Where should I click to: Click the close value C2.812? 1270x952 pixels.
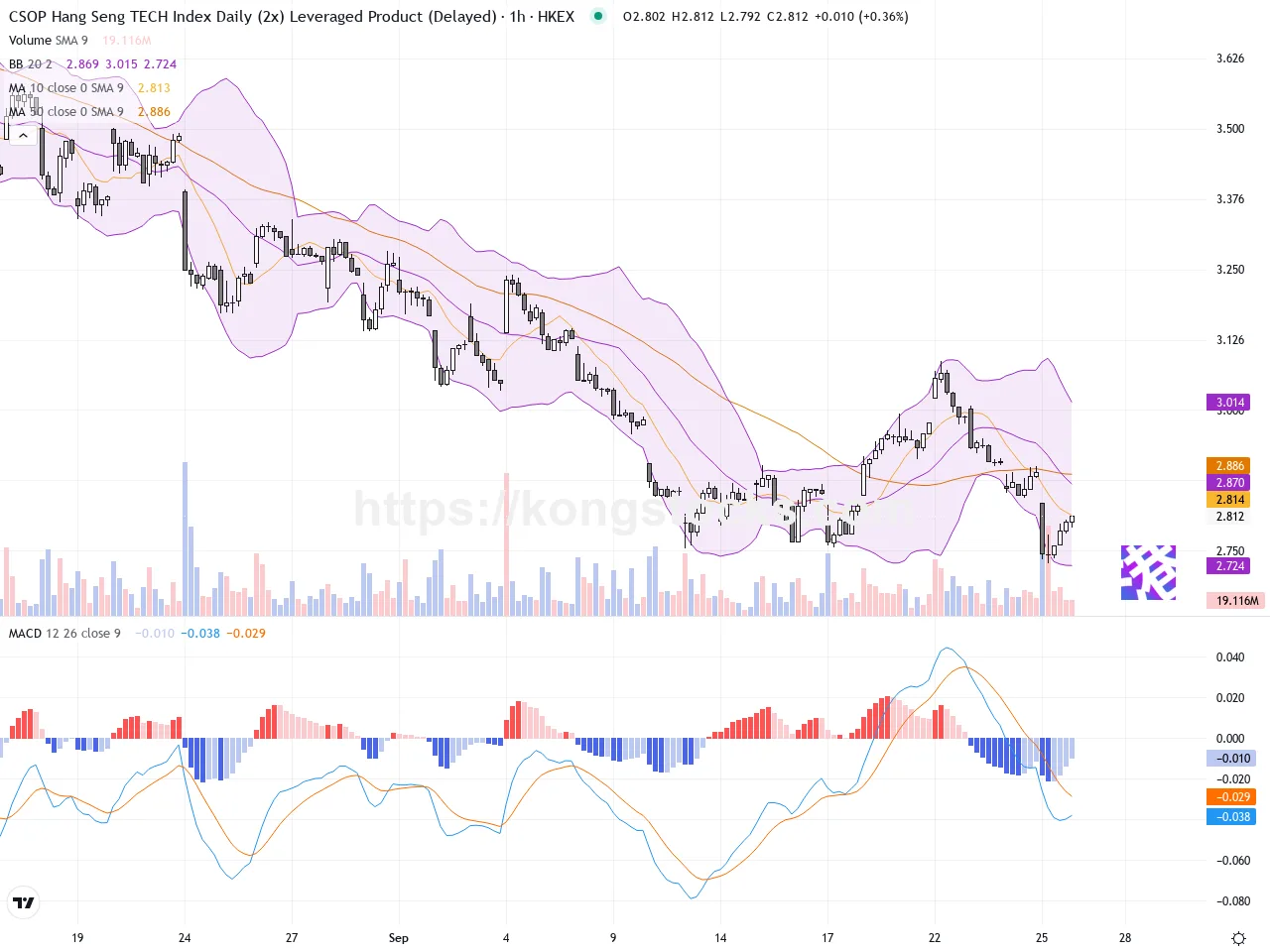point(788,17)
